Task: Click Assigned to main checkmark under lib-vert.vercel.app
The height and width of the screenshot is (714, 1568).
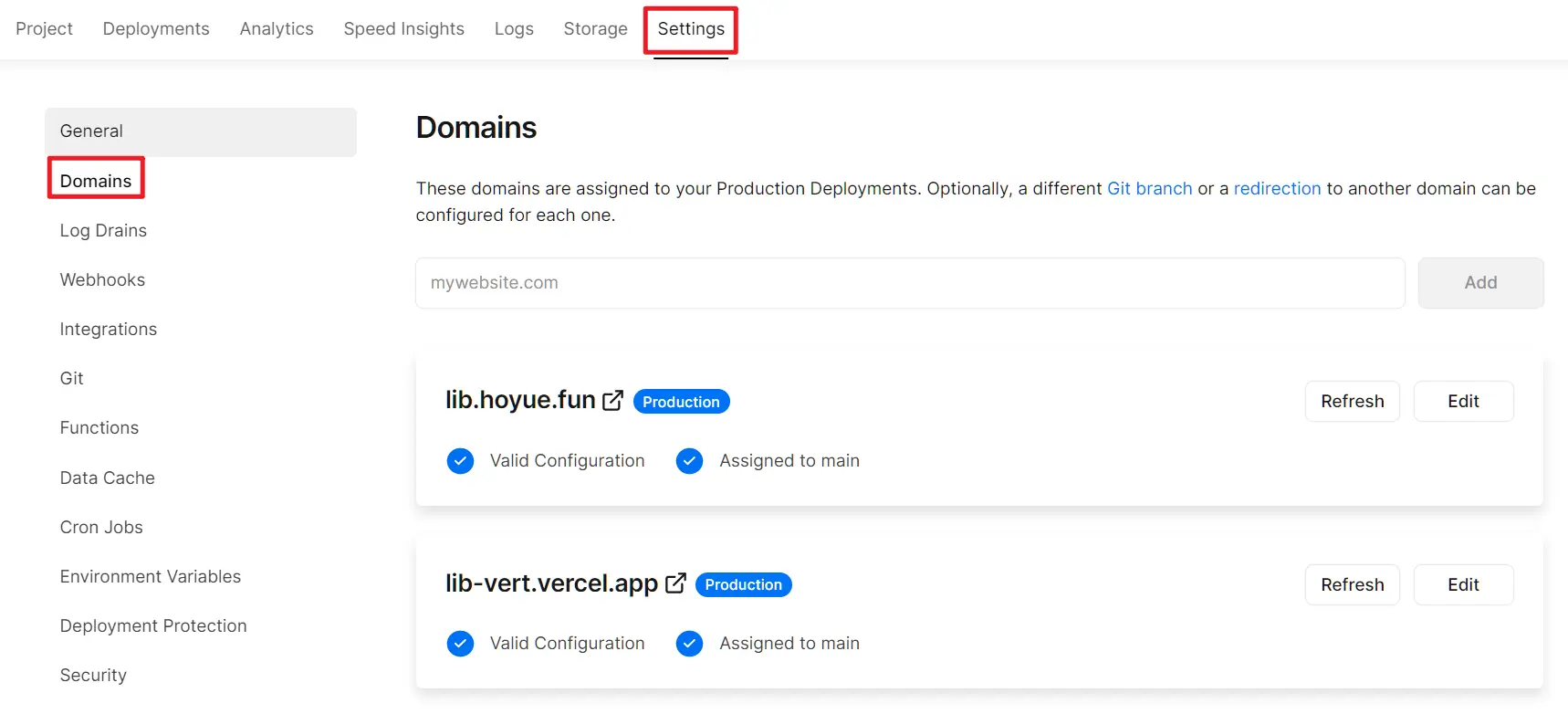Action: tap(689, 644)
